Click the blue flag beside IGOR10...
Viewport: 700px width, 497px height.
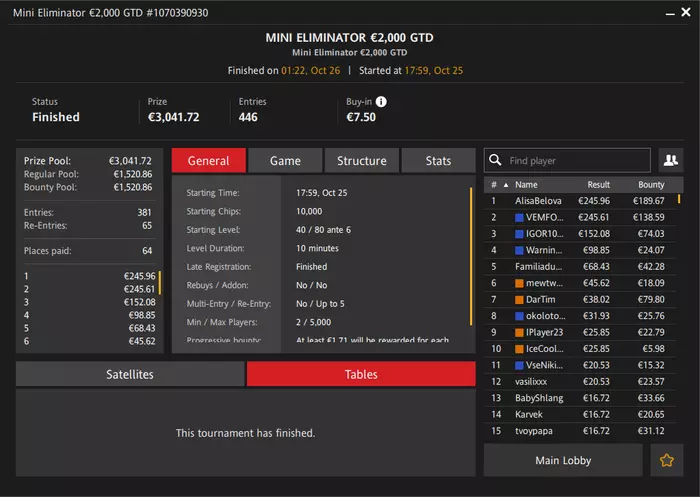point(519,234)
